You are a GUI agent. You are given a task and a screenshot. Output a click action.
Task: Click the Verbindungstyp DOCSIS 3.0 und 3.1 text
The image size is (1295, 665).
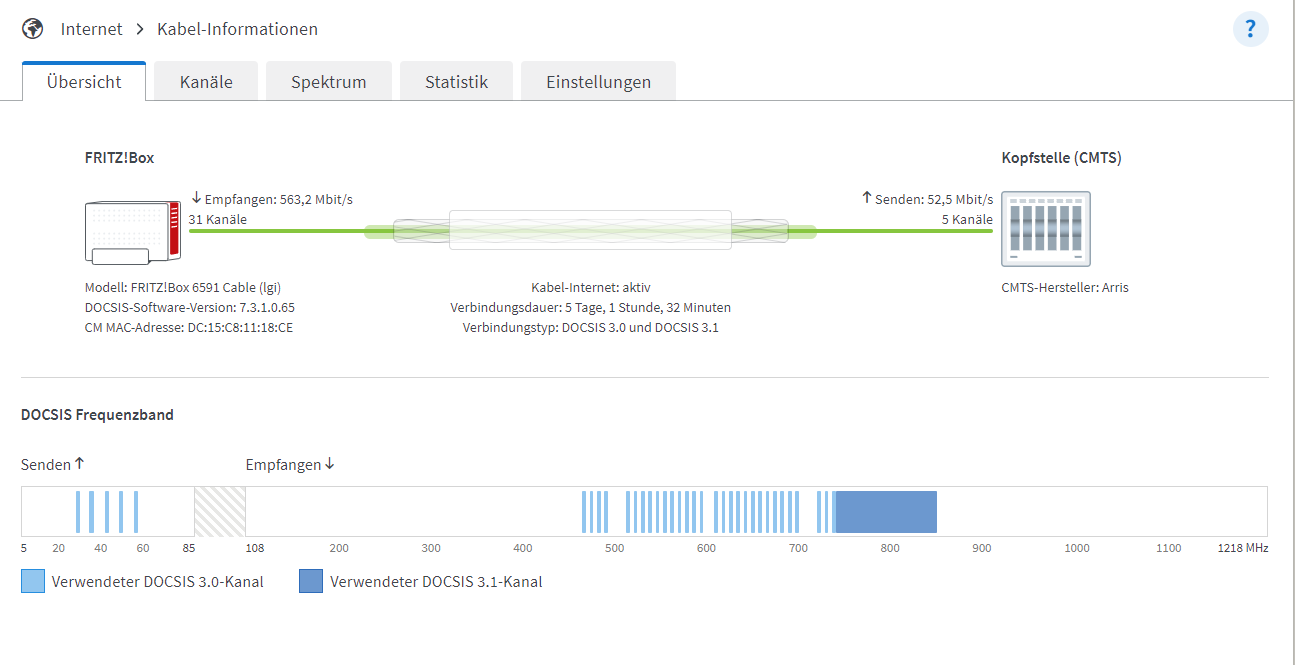click(x=590, y=327)
